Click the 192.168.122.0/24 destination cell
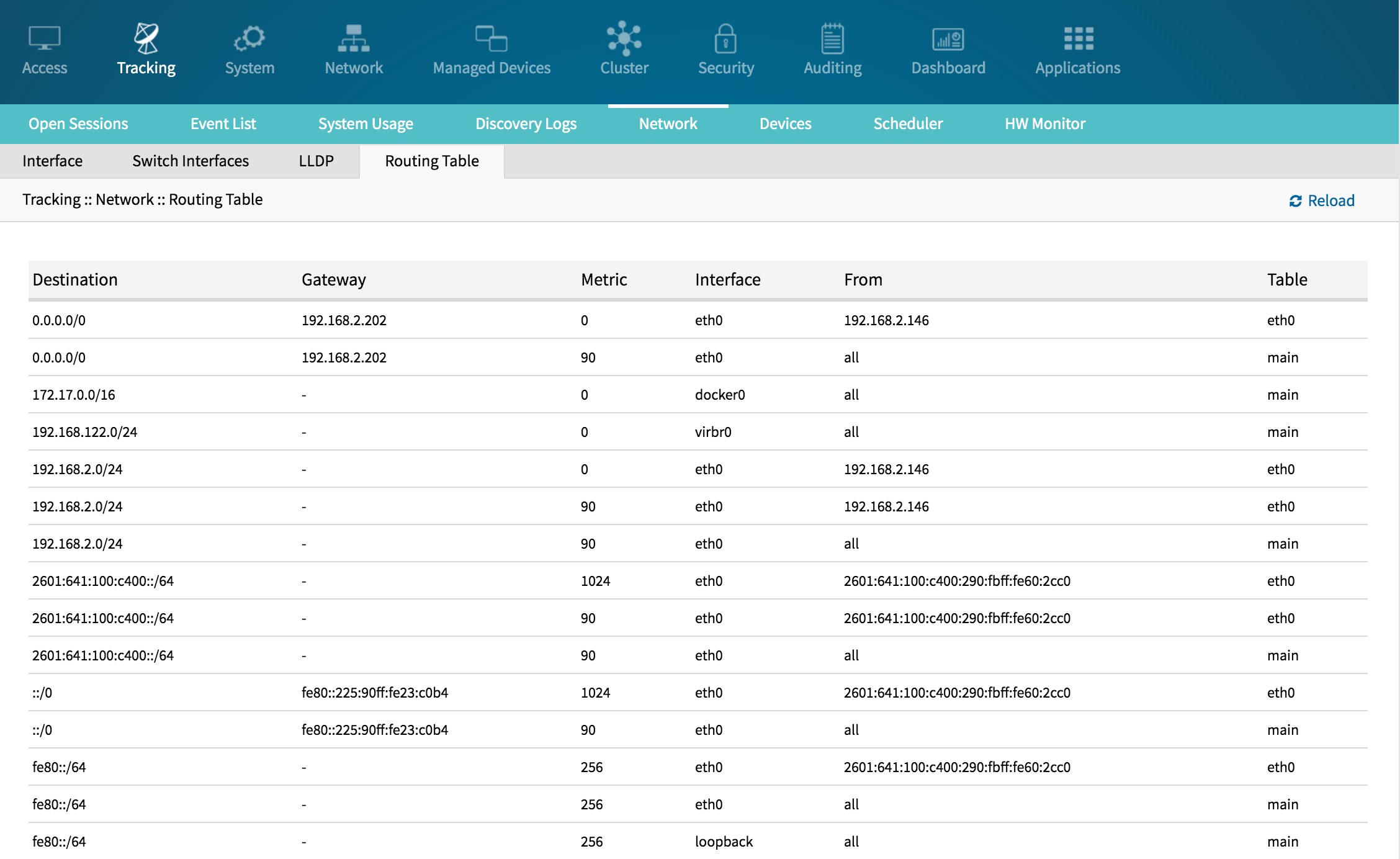This screenshot has height=859, width=1400. tap(85, 432)
